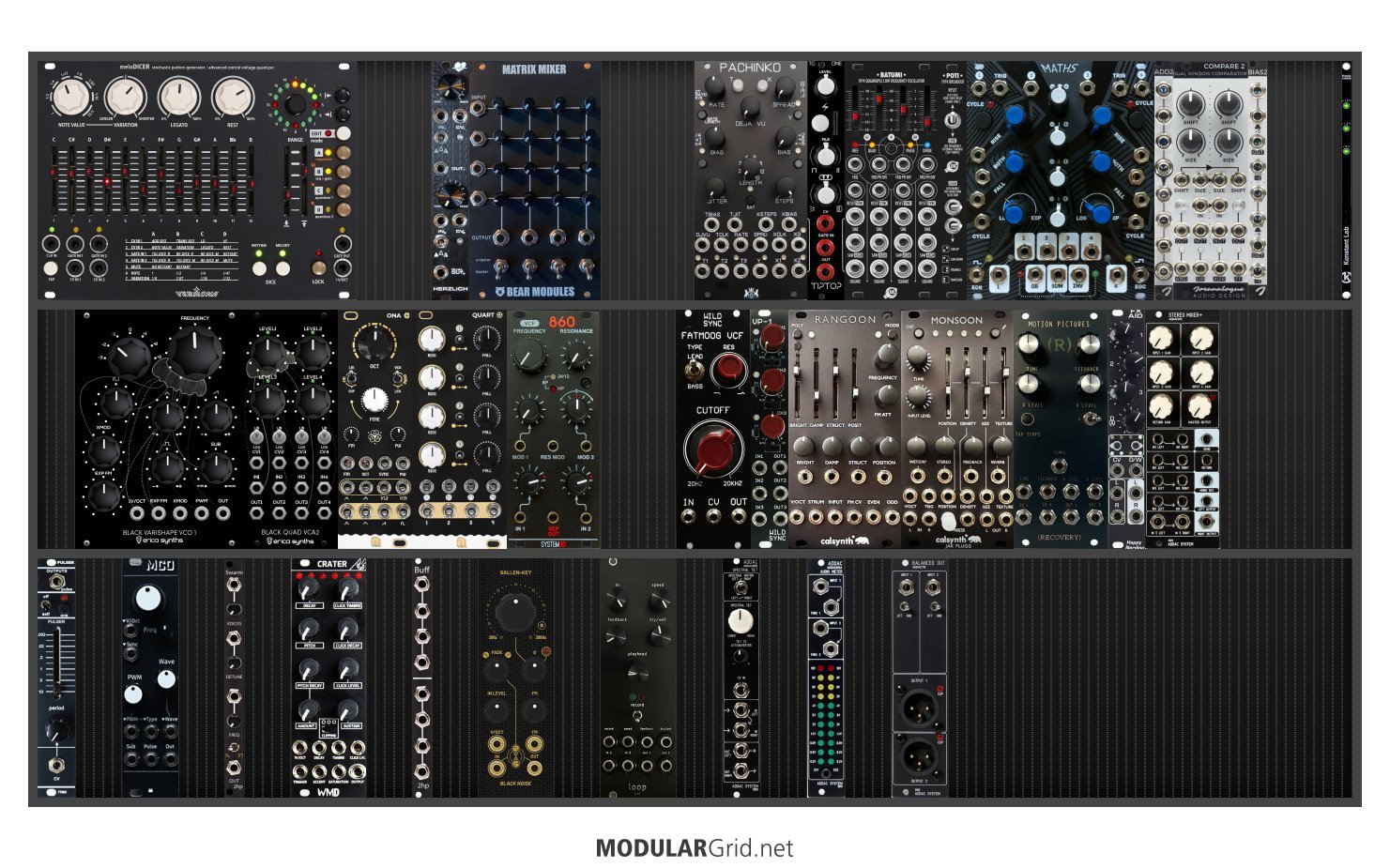Screen dimensions: 1390x868
Task: Click the POLY button on Rangoon
Action: coord(797,334)
